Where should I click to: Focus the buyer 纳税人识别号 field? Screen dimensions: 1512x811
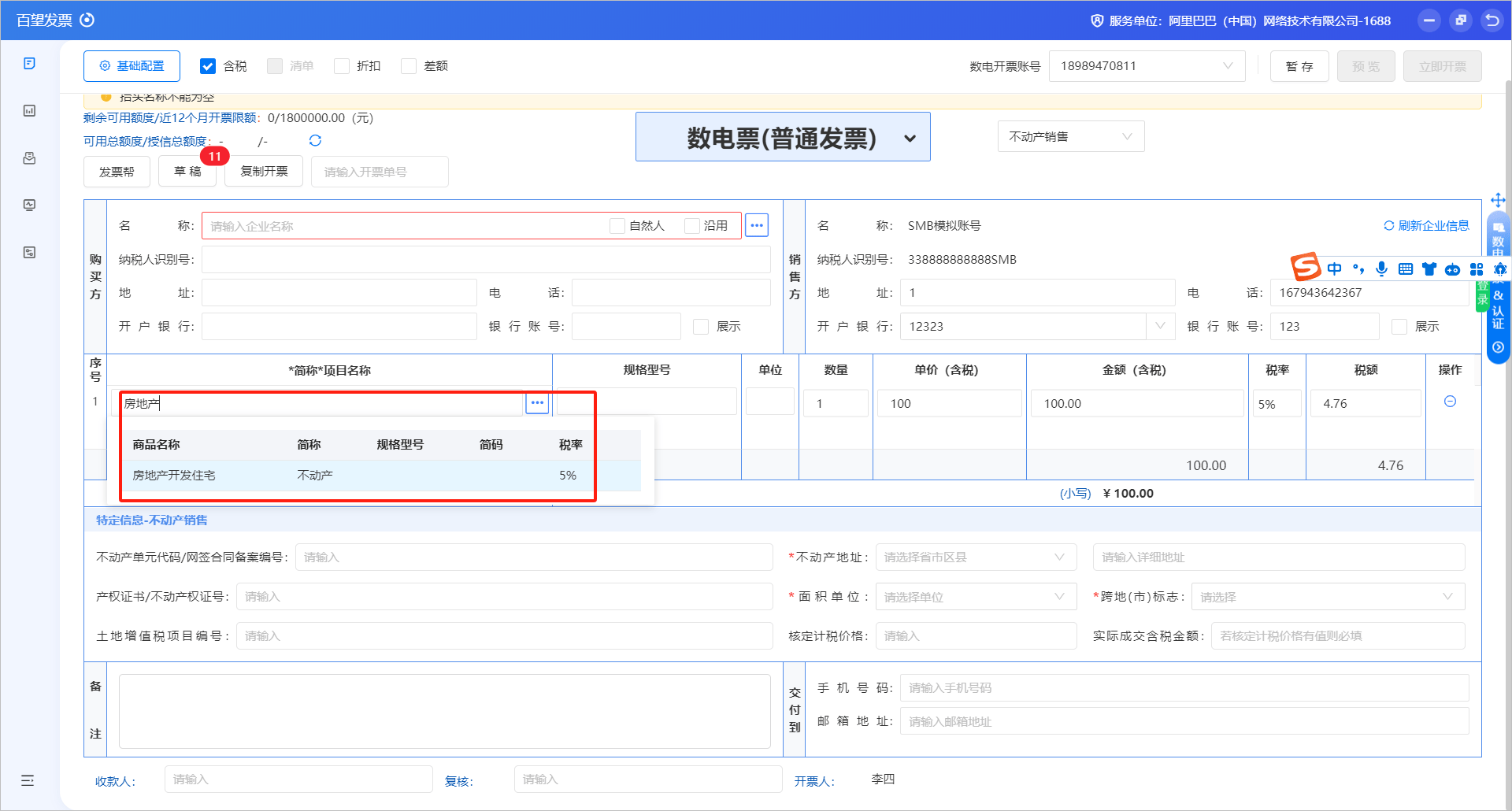click(x=486, y=259)
